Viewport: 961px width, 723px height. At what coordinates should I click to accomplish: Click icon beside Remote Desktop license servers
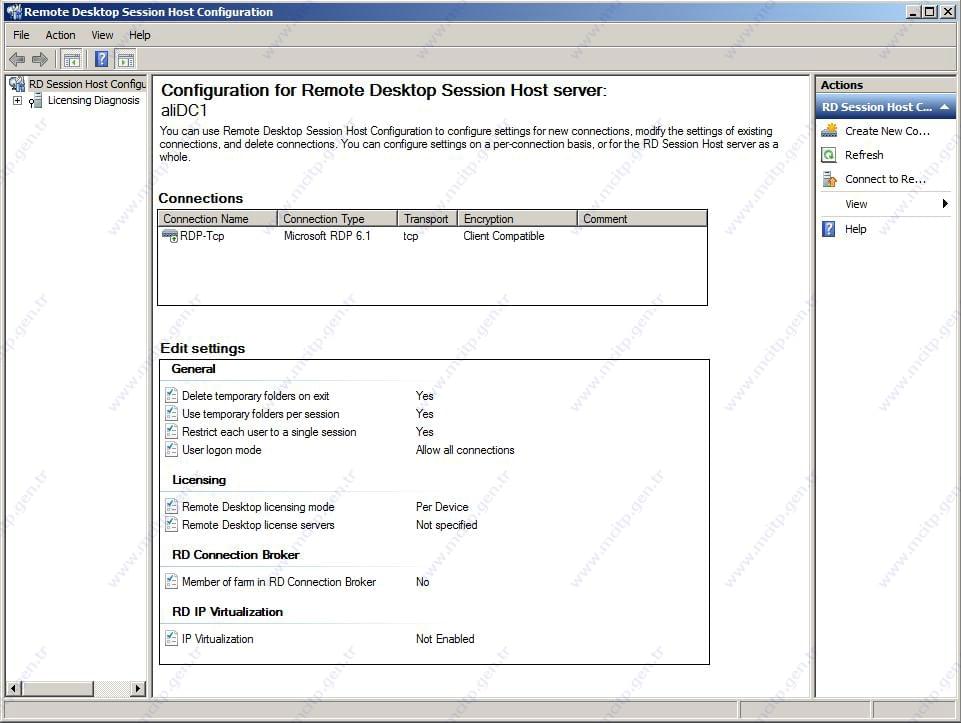(x=172, y=524)
